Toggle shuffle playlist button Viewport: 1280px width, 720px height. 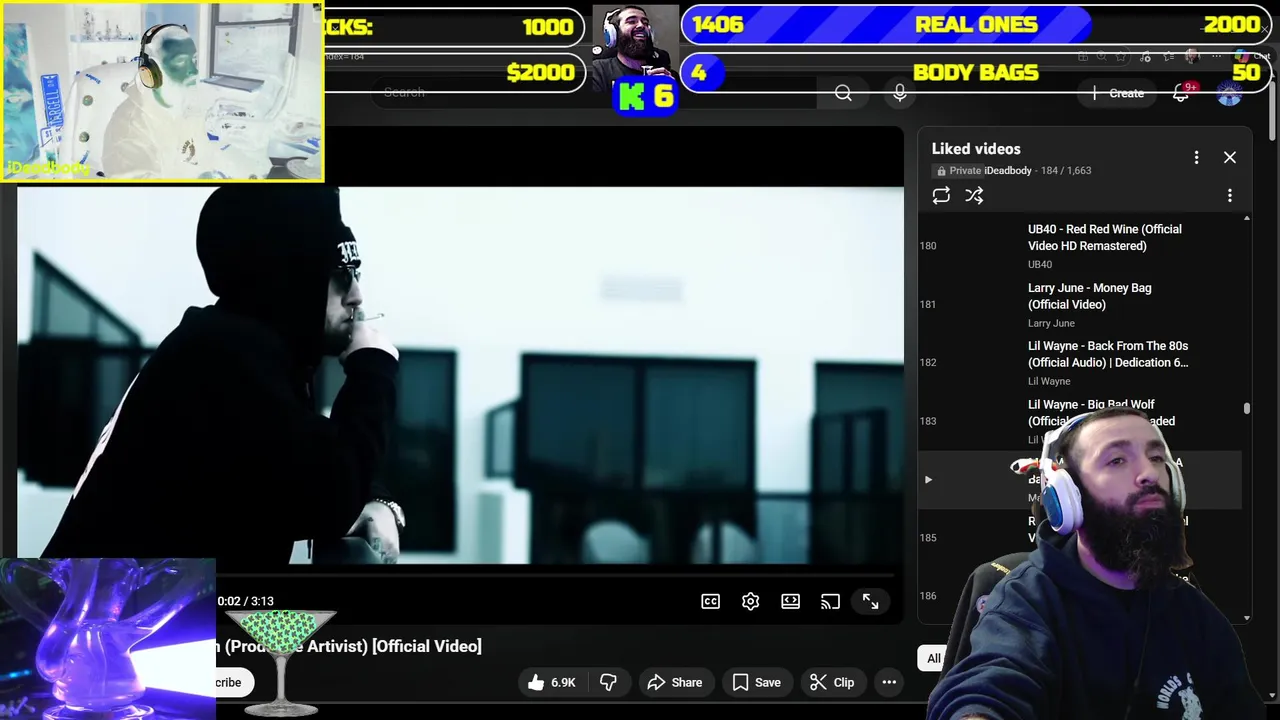pos(974,196)
